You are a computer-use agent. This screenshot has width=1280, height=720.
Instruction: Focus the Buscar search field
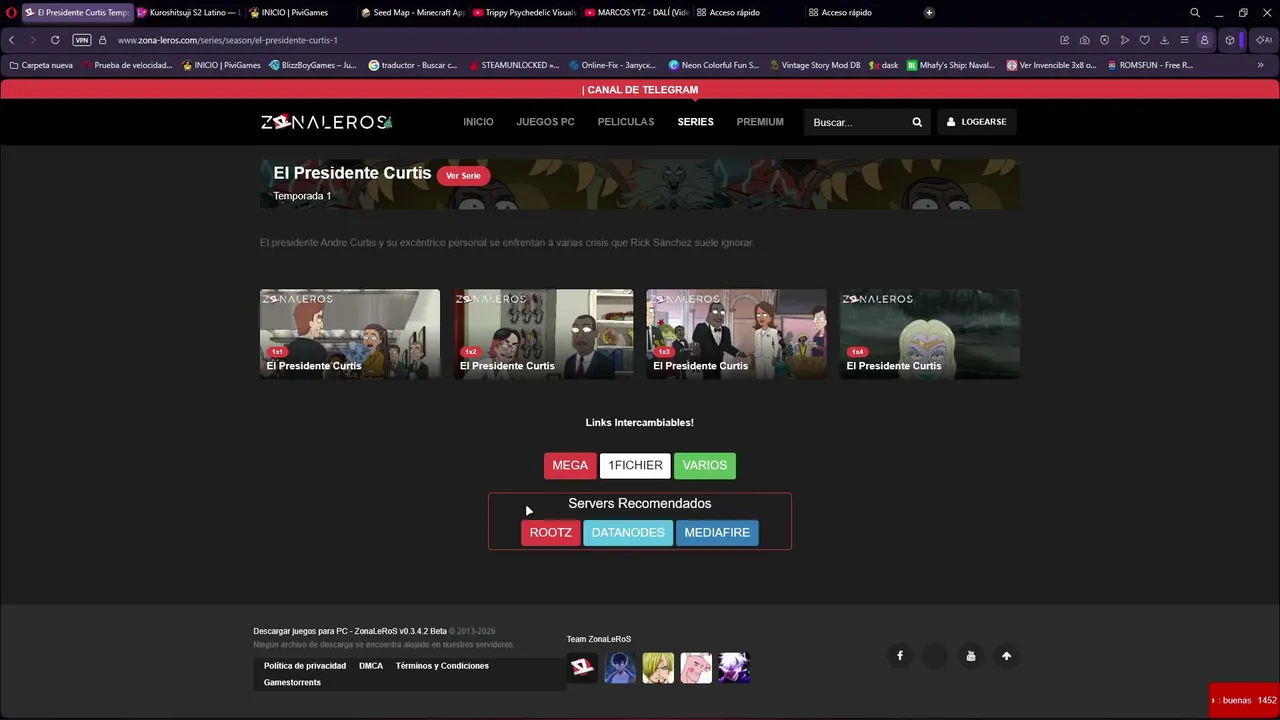[857, 122]
